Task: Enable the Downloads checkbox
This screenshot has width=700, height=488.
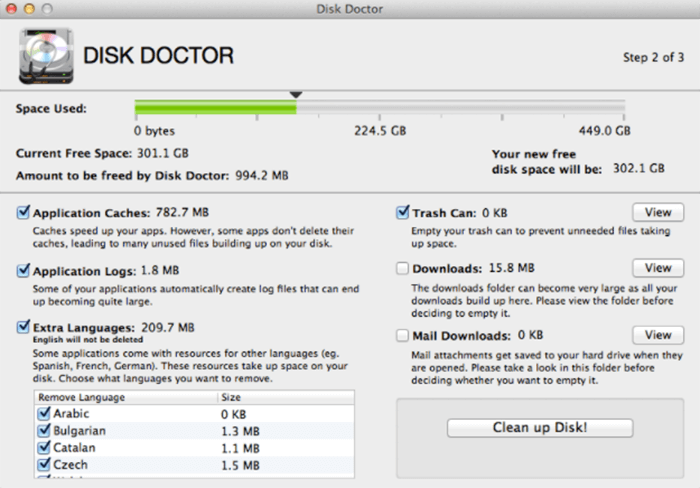Action: tap(402, 268)
